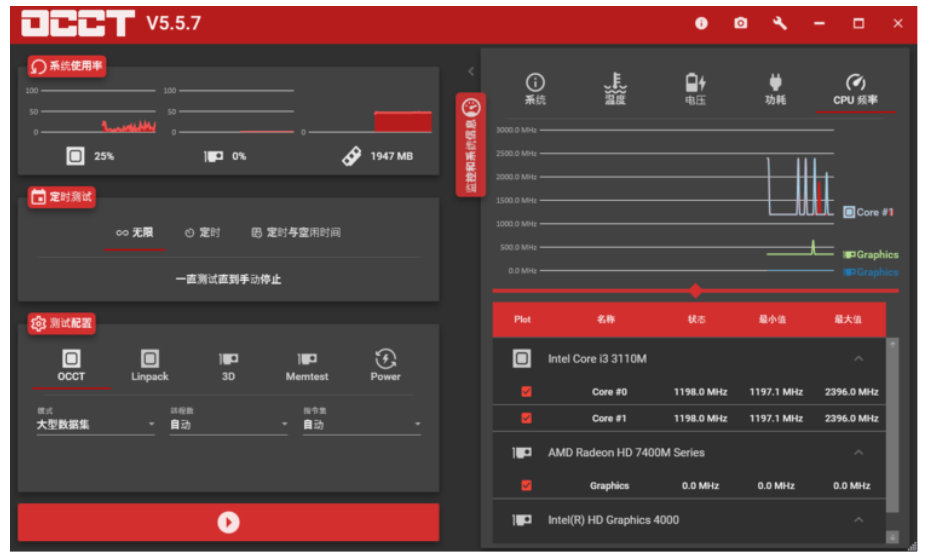Image resolution: width=926 pixels, height=560 pixels.
Task: Click scrollbar up arrow in sensor table
Action: point(892,344)
